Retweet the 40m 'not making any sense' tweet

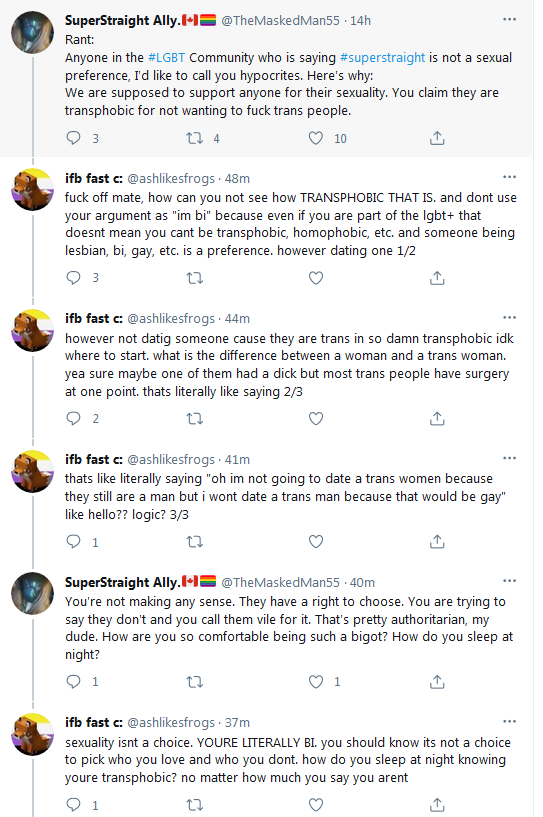pos(195,682)
